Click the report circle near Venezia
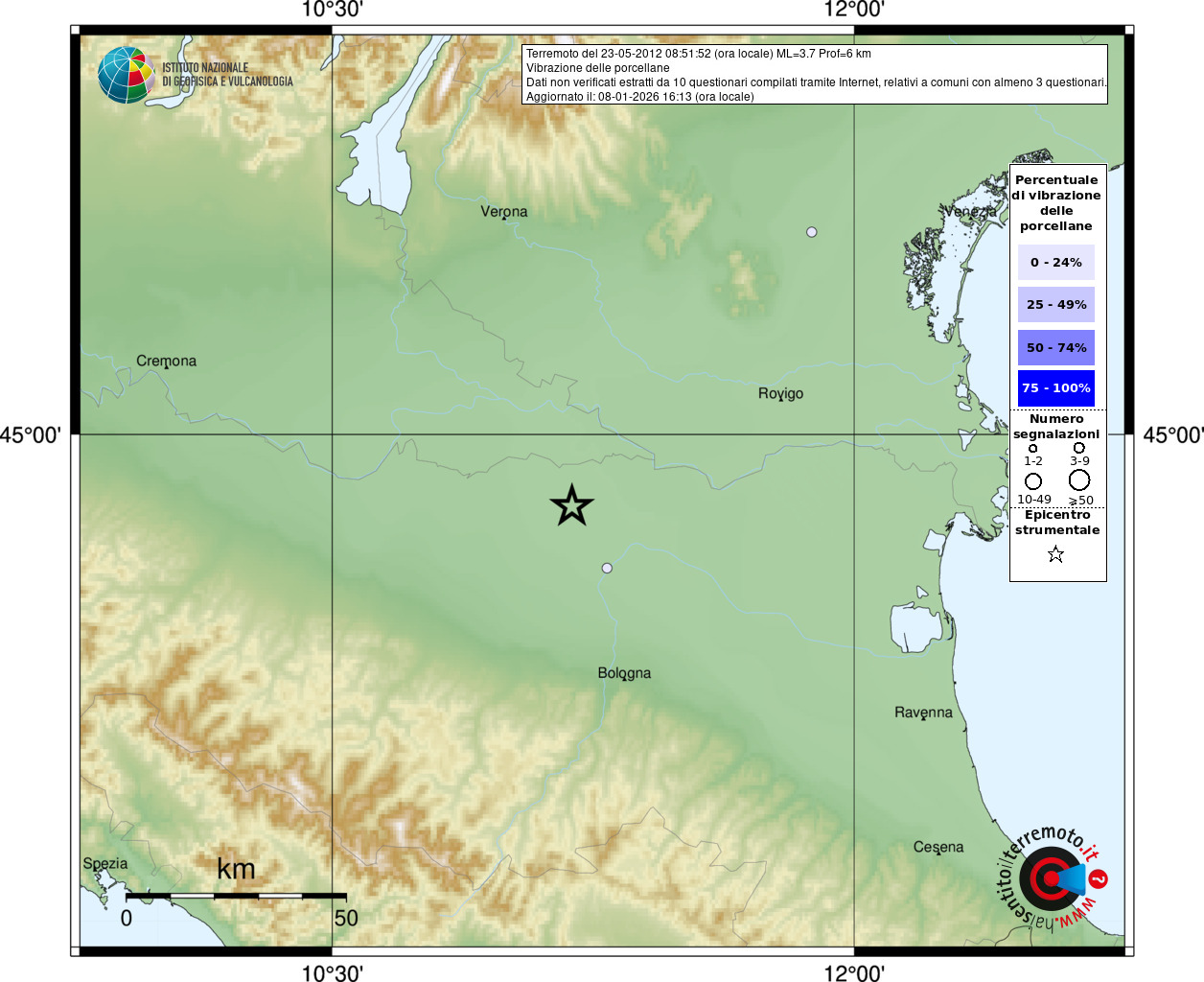 tap(812, 232)
